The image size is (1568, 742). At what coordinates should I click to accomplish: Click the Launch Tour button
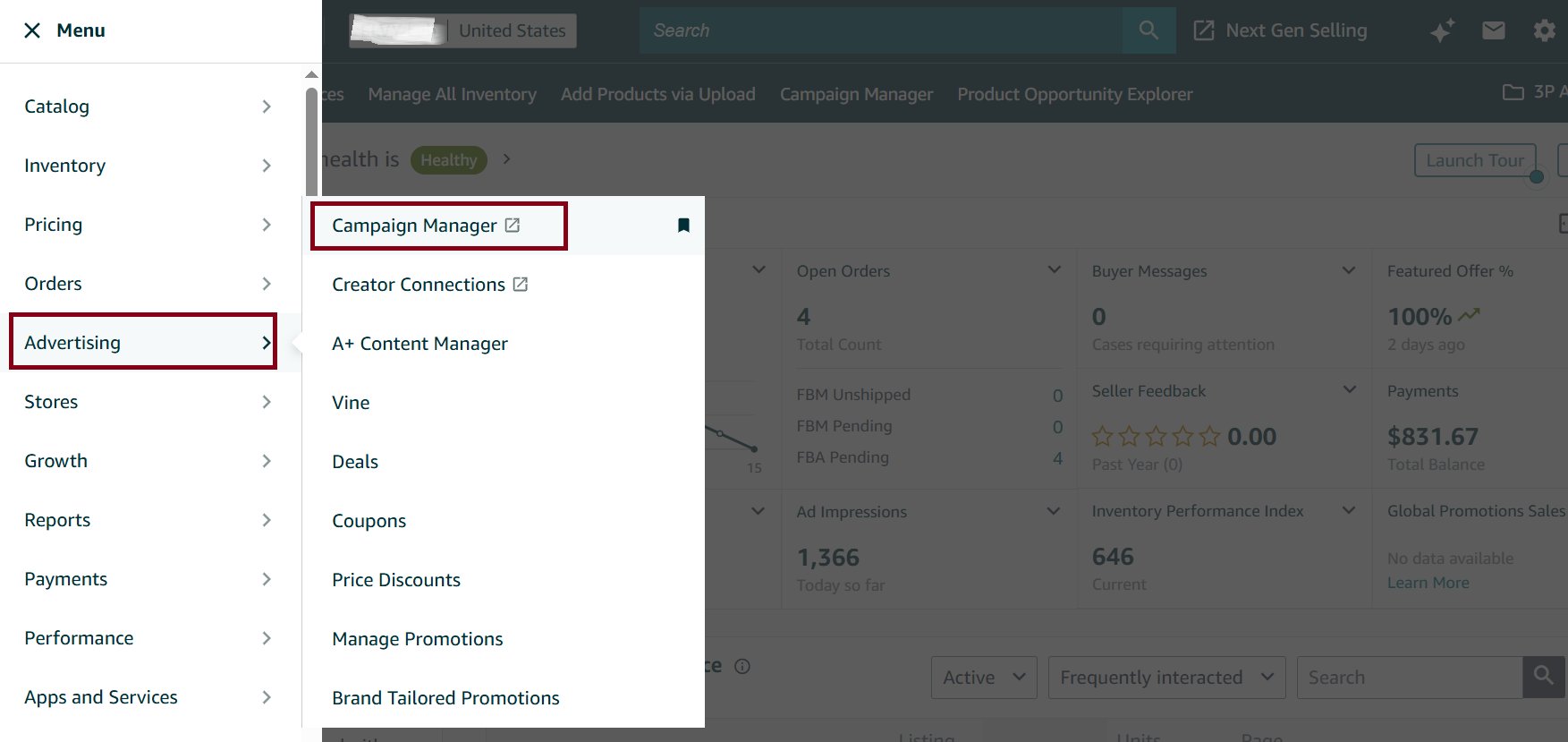(1475, 160)
